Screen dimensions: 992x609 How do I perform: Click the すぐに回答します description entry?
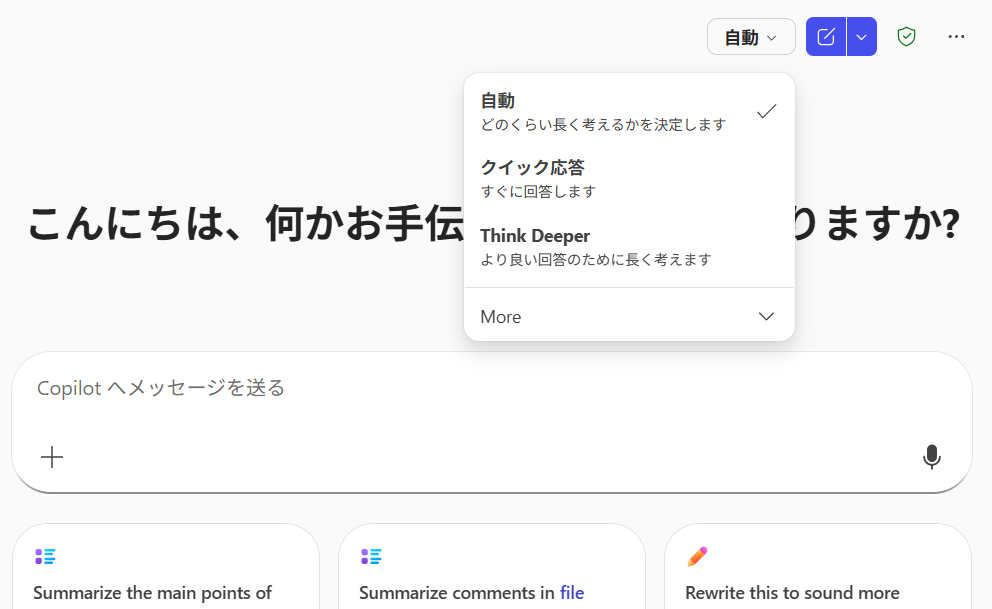538,191
